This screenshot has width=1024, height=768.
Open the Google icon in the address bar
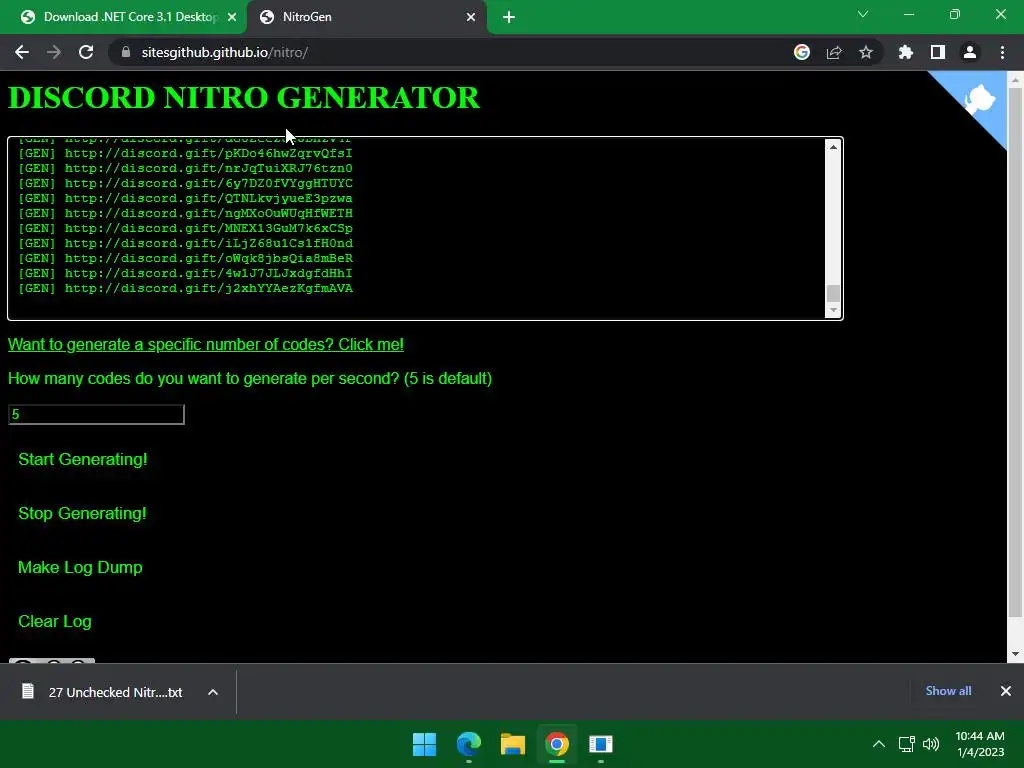(802, 52)
